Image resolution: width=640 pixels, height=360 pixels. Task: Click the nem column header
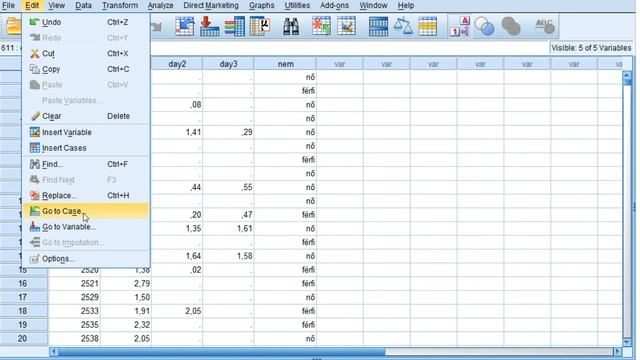tap(285, 64)
